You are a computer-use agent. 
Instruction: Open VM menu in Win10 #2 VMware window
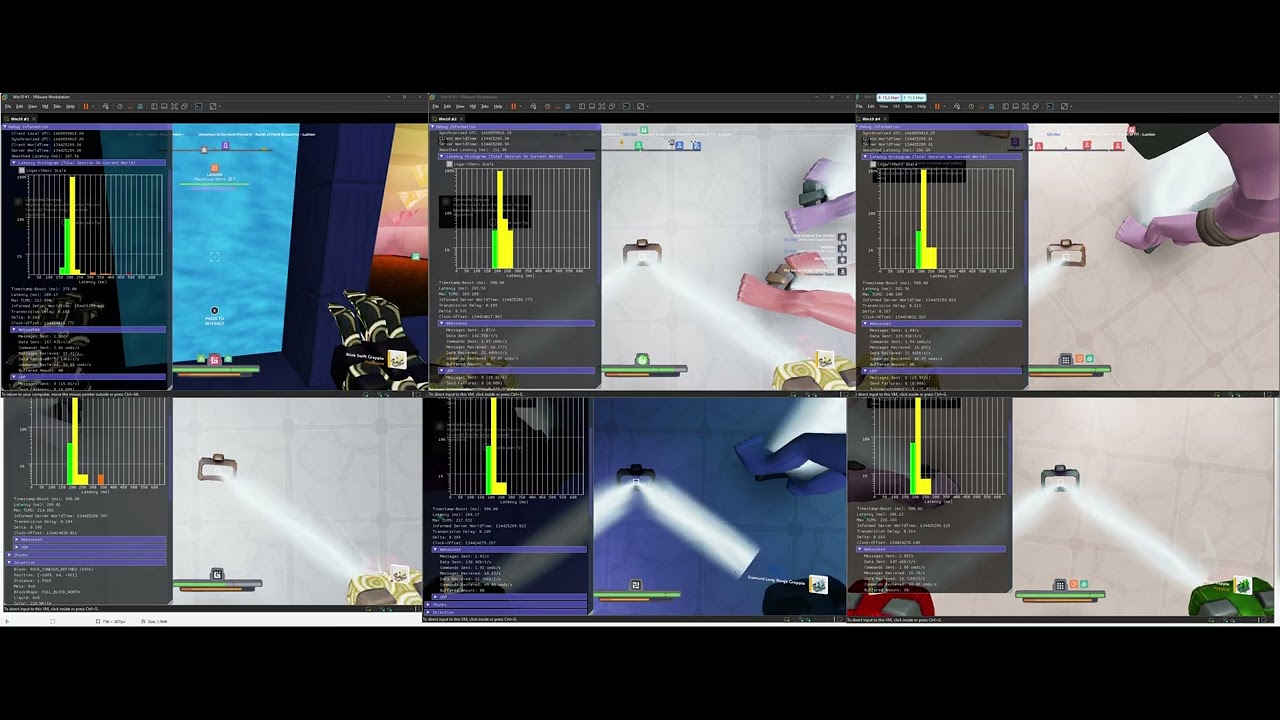click(473, 106)
